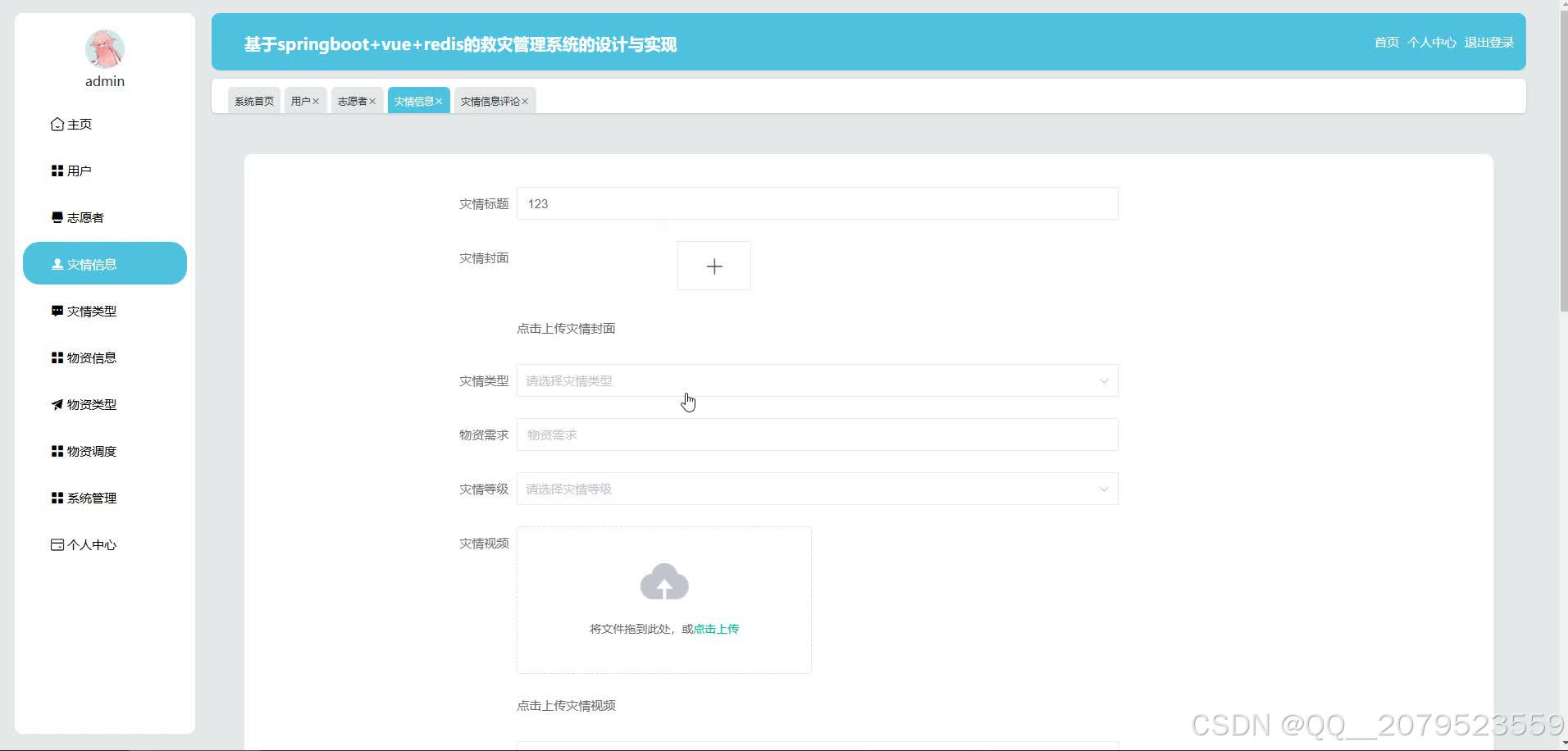Screen dimensions: 1568x751
Task: Switch to the 系统首页 tab
Action: click(x=253, y=100)
